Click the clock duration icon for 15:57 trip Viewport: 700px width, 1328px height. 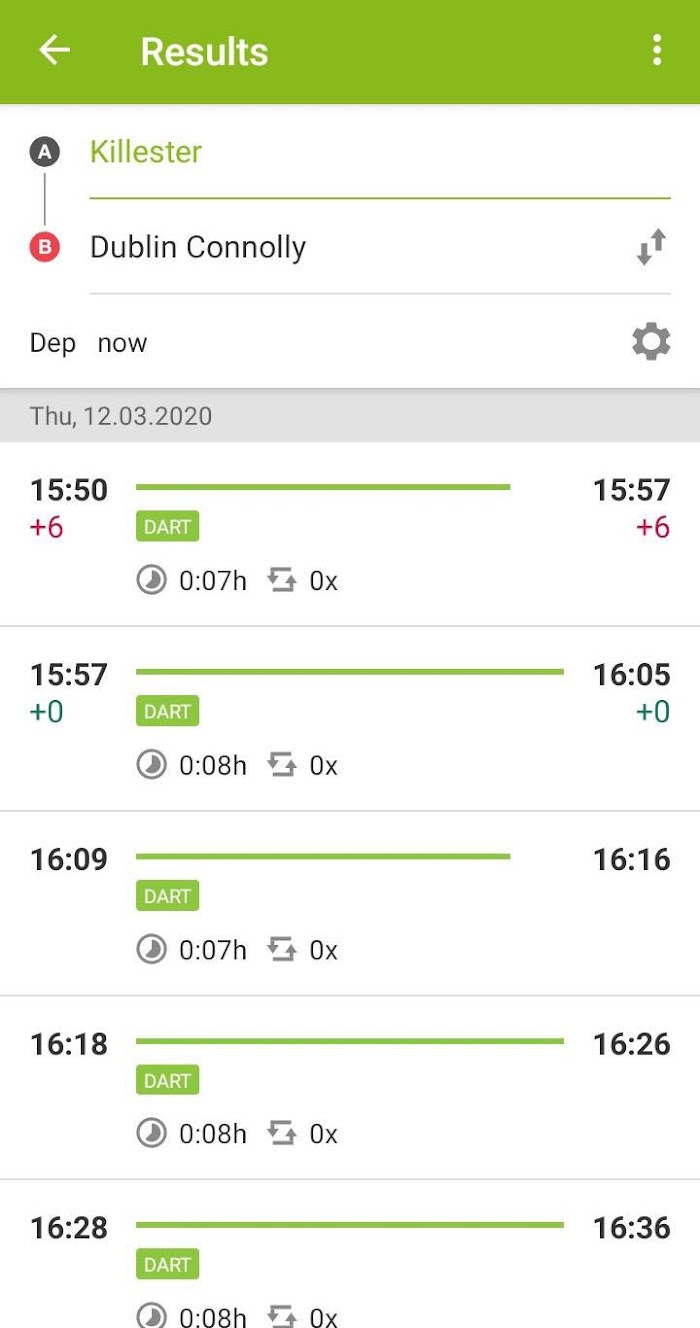[151, 765]
